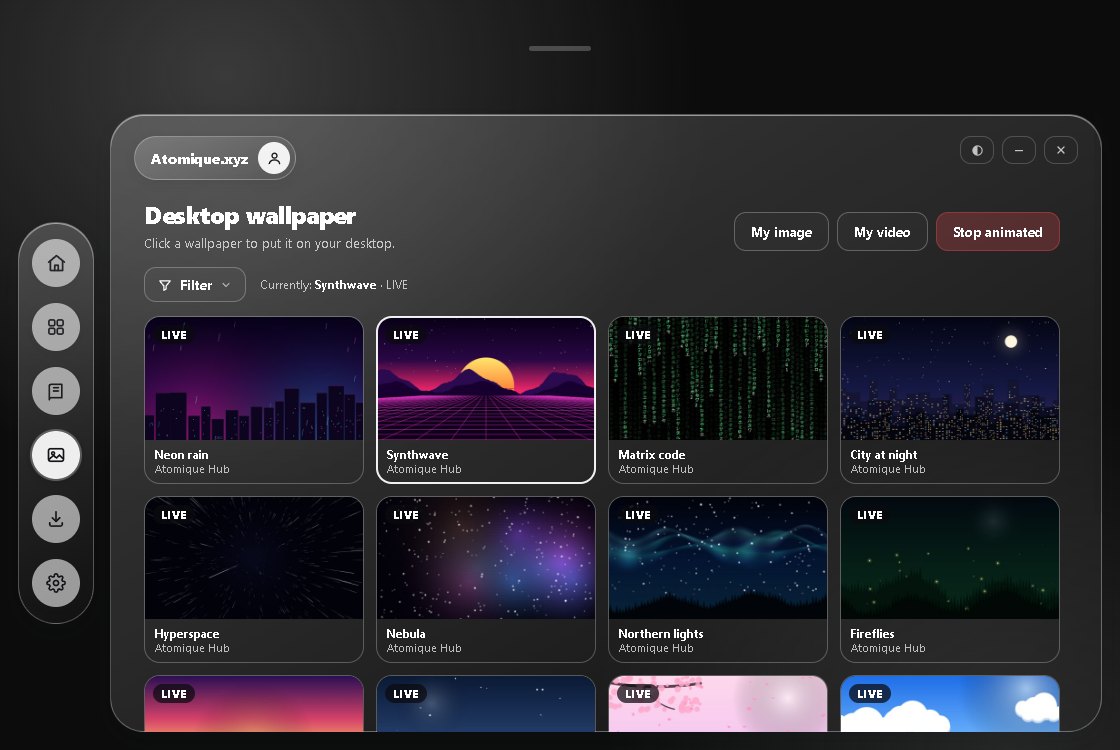
Task: Open the downloads sidebar icon
Action: 56,519
